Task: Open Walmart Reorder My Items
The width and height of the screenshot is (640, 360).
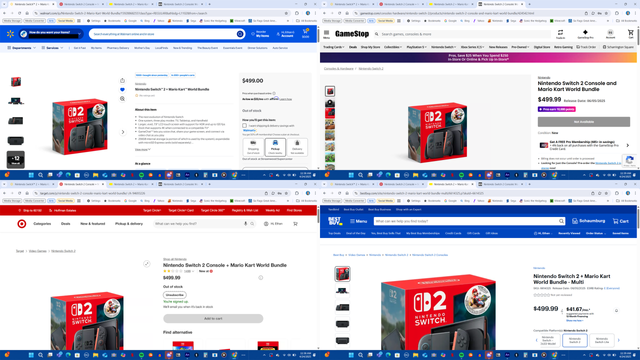Action: coord(260,34)
